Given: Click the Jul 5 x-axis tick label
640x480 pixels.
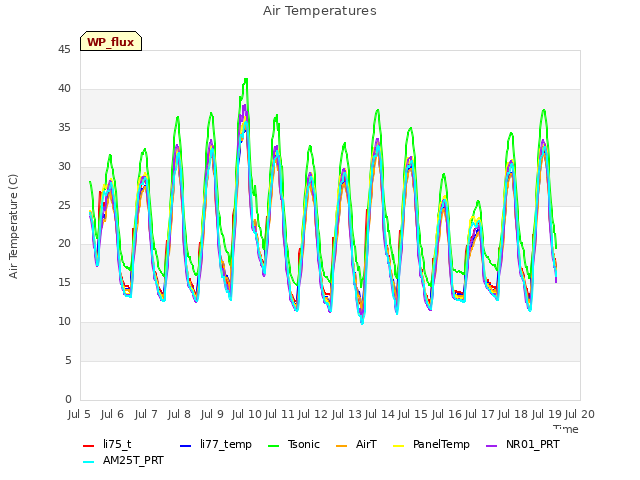Looking at the screenshot, I should click(x=79, y=414).
